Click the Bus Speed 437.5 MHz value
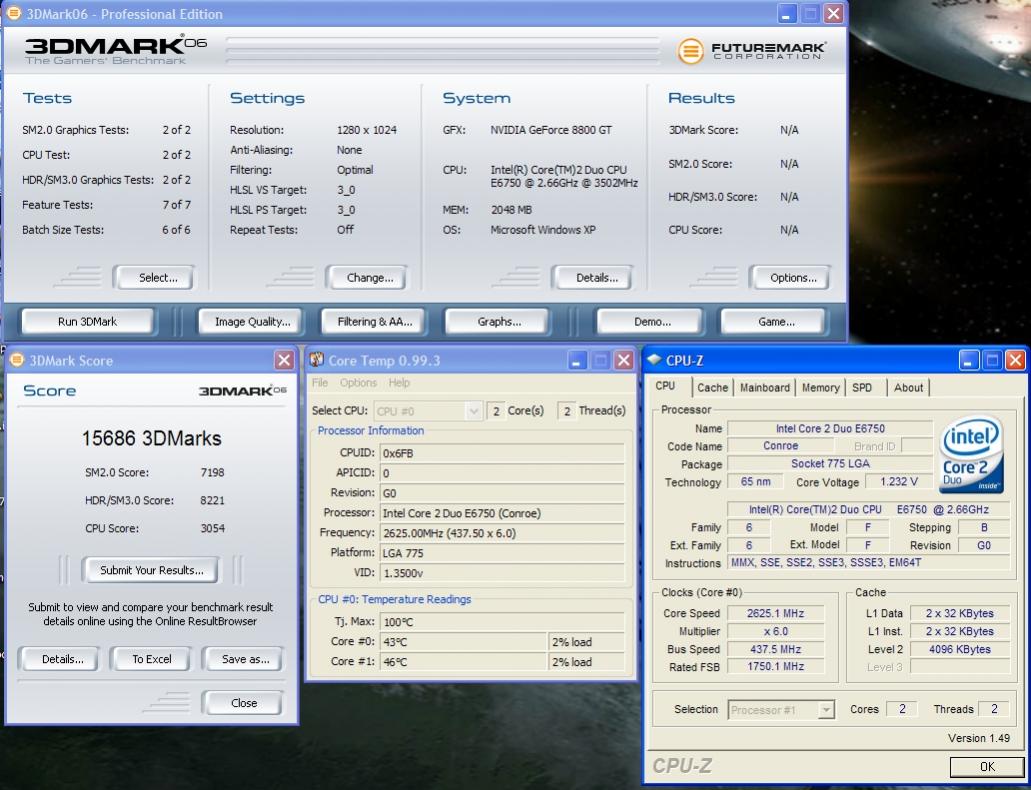 (775, 649)
